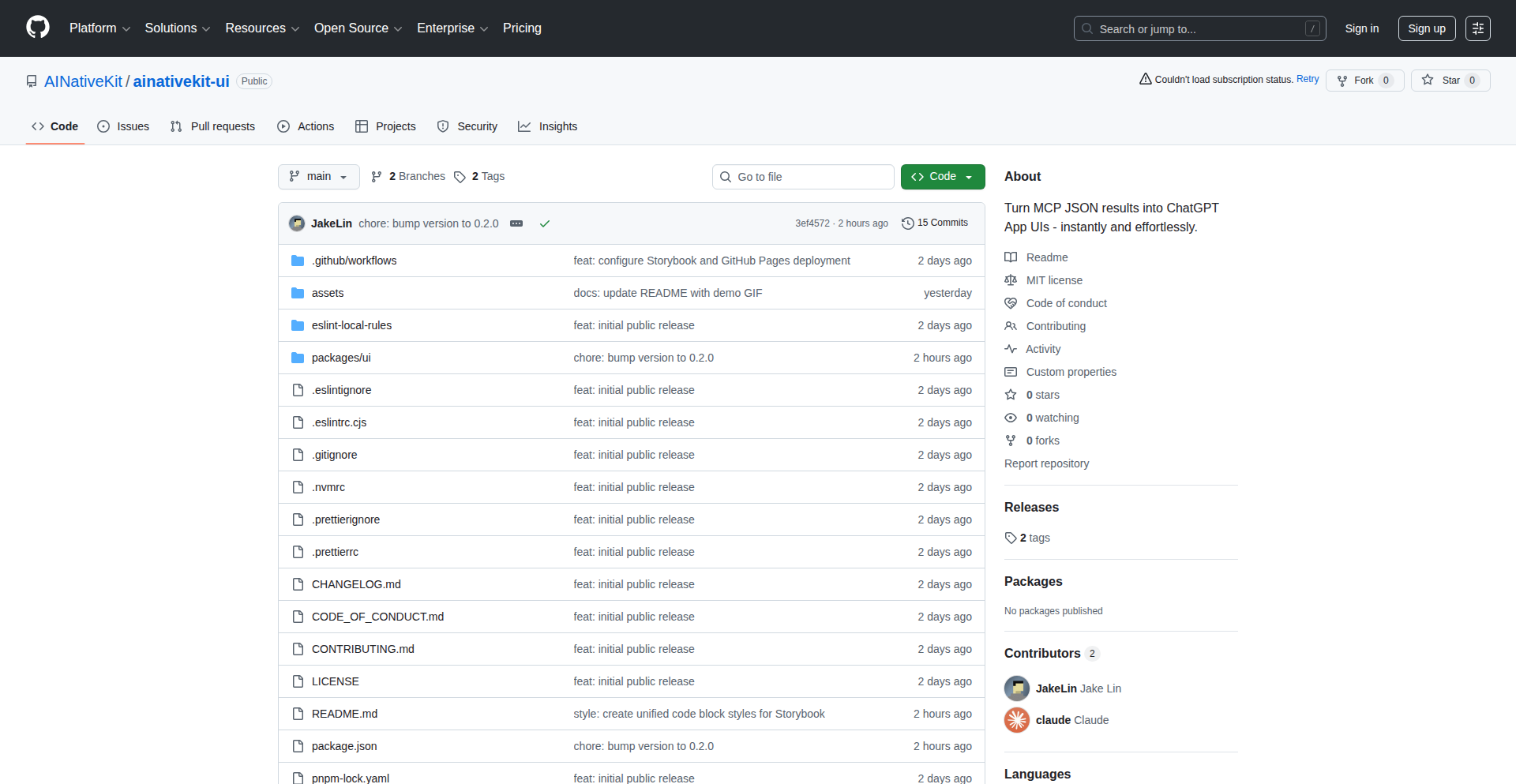Viewport: 1516px width, 784px height.
Task: Click the GitHub logo in the header
Action: click(x=37, y=28)
